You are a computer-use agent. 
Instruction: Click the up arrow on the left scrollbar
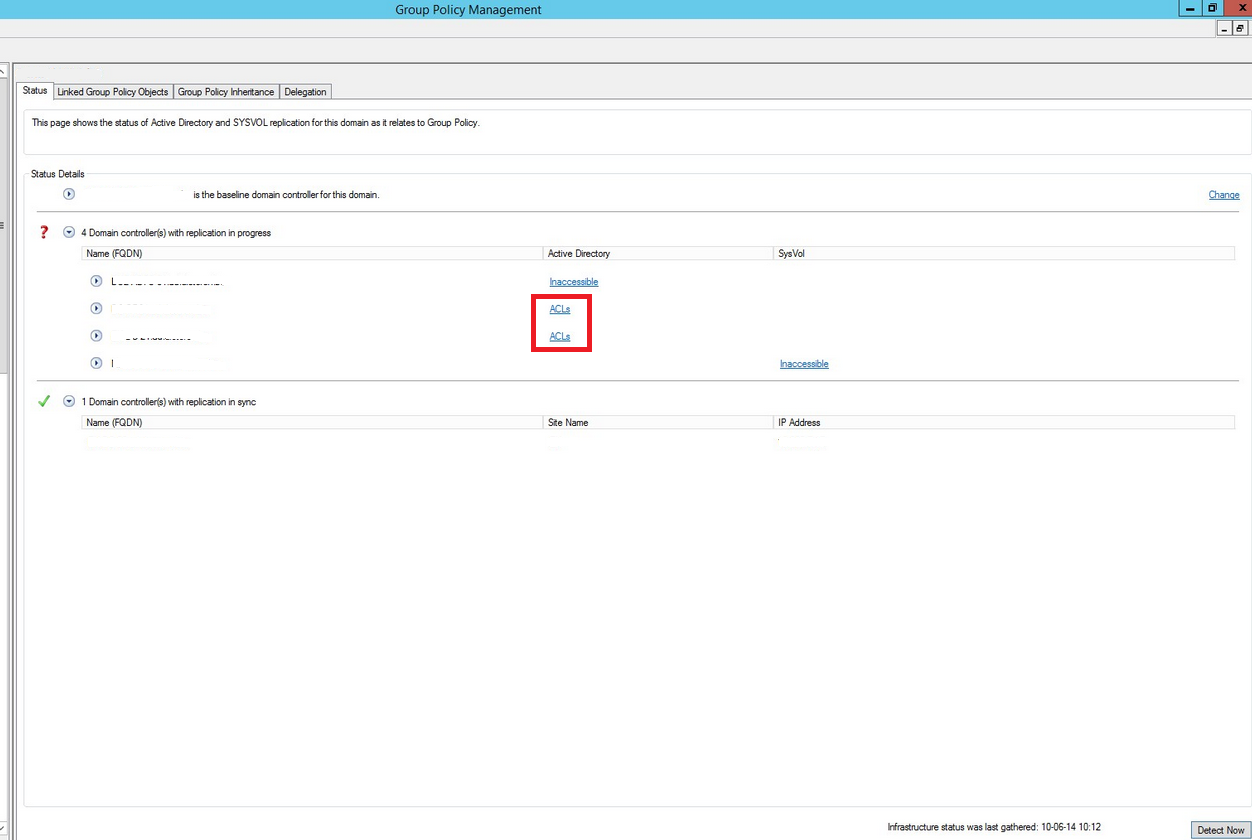[4, 69]
